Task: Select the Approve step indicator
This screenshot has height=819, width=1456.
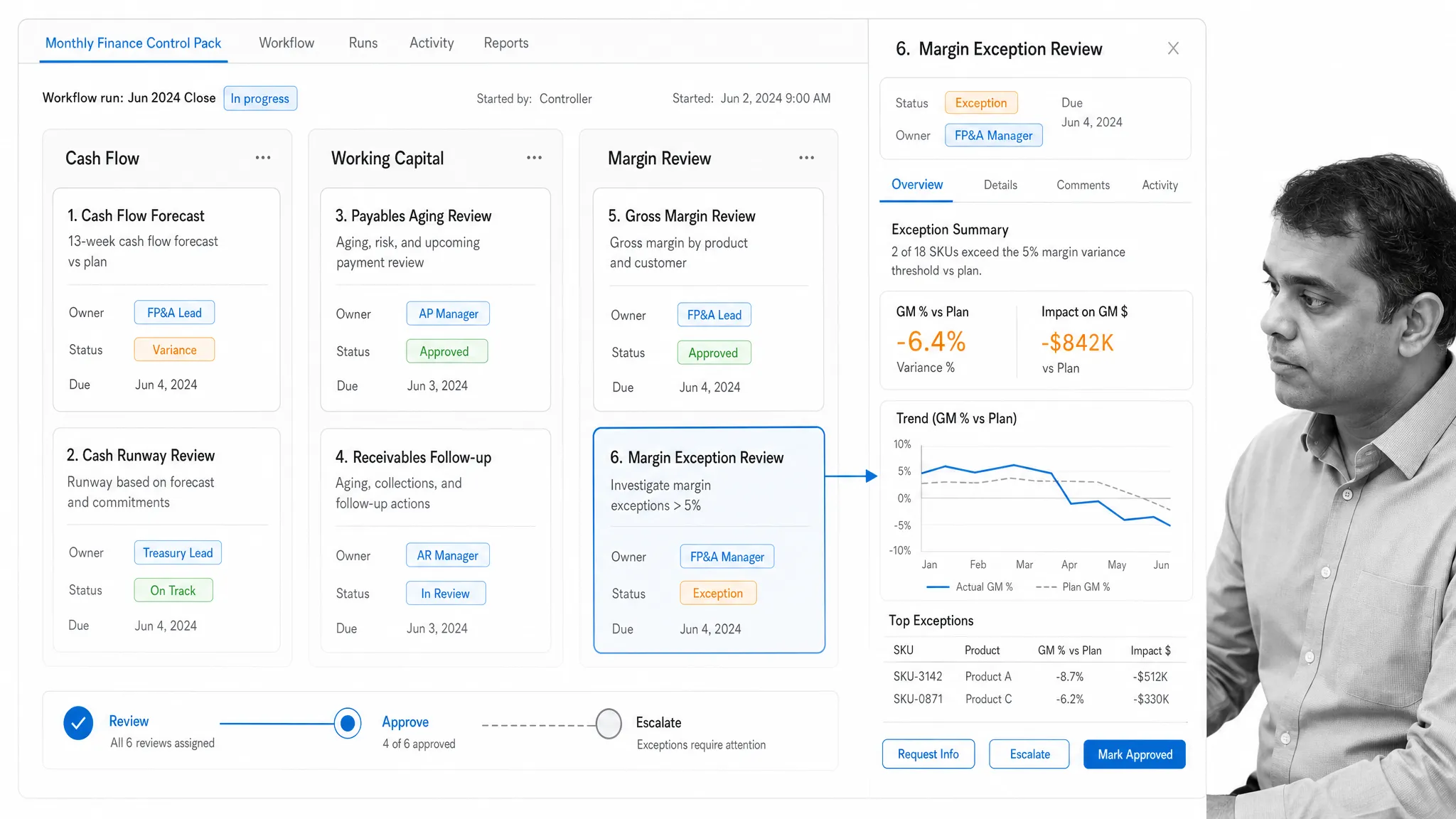Action: pyautogui.click(x=348, y=724)
